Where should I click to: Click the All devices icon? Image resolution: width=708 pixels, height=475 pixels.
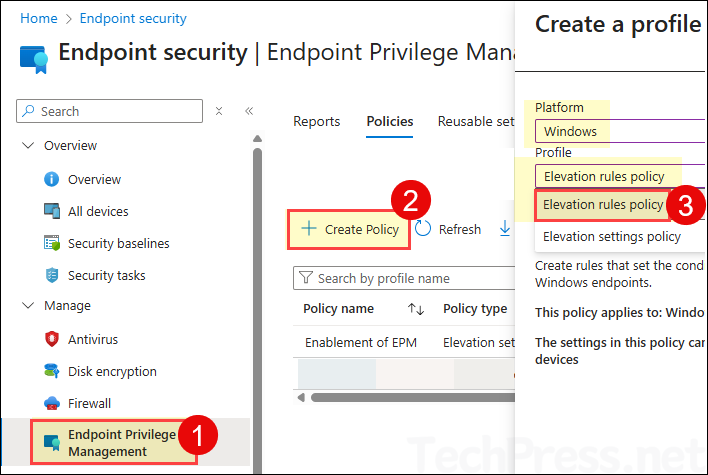[x=51, y=211]
